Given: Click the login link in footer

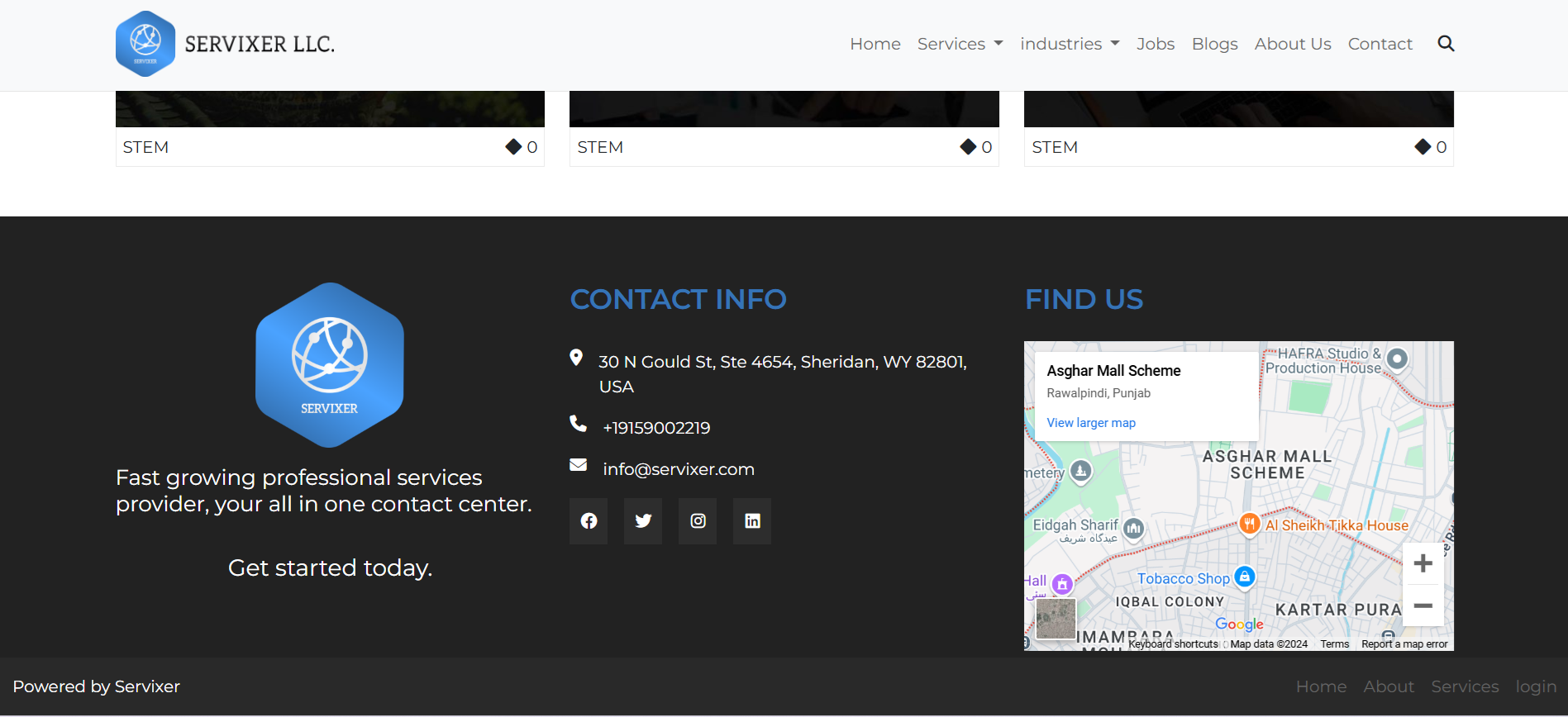Looking at the screenshot, I should 1535,686.
